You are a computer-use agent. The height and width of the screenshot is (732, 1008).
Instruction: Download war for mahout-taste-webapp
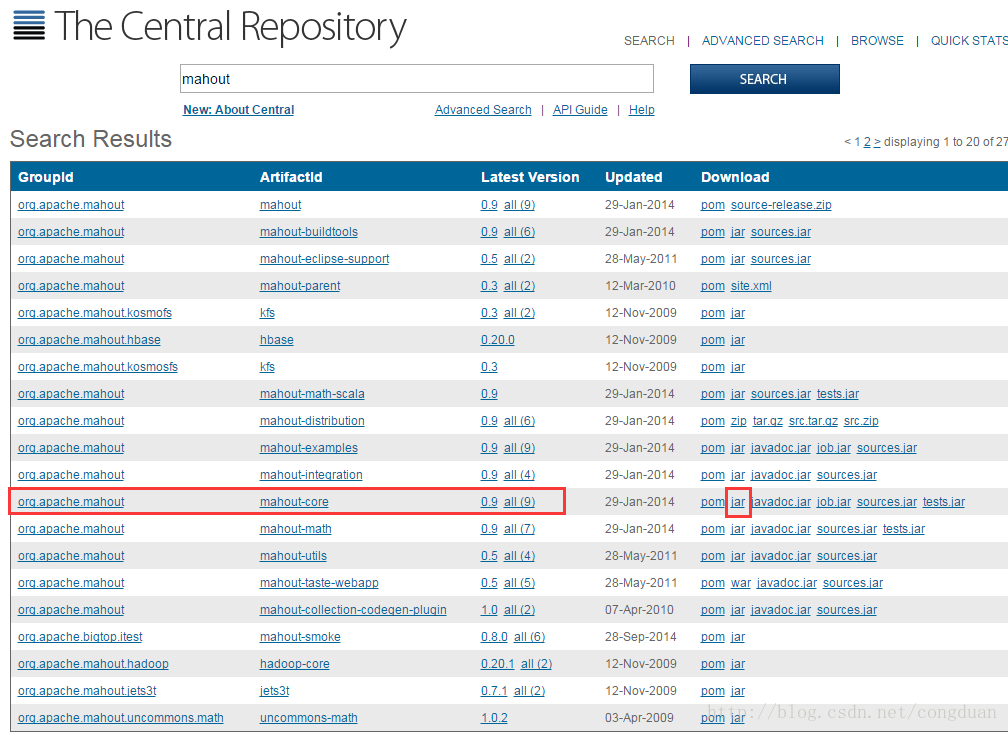[741, 583]
